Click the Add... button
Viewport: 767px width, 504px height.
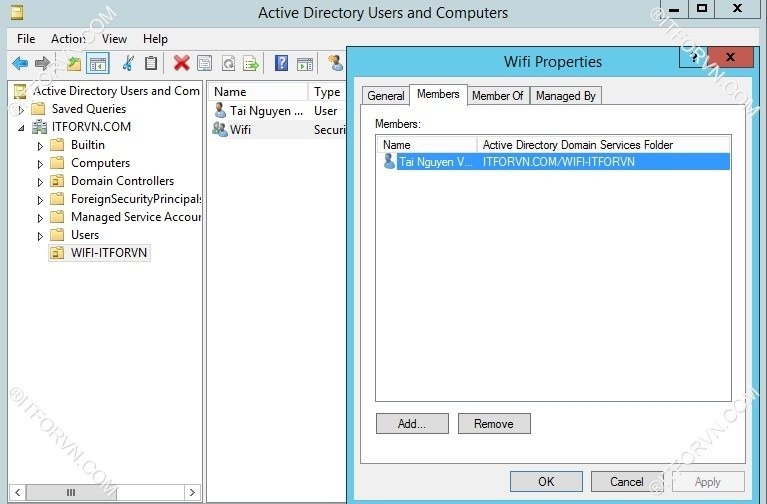pos(412,423)
